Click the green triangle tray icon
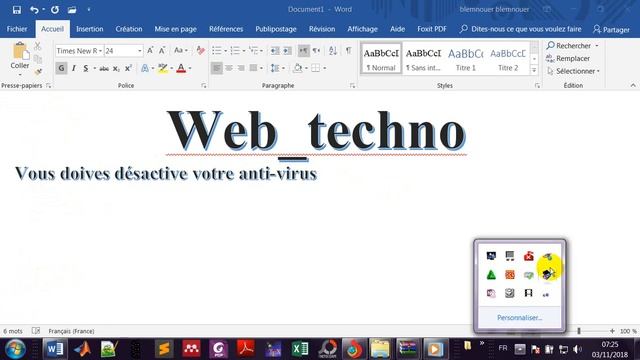Screen dimensions: 640x360 [491, 275]
